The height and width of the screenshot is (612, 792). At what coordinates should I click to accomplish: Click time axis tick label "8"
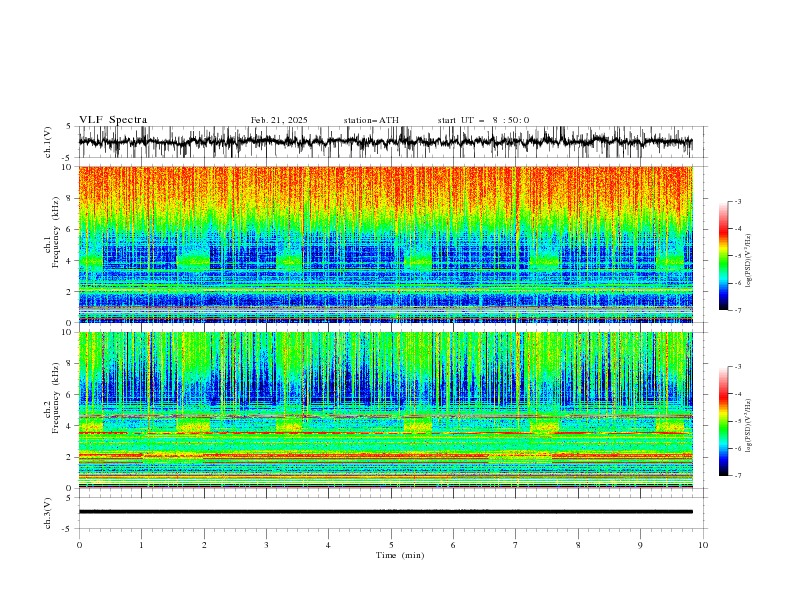[x=578, y=545]
